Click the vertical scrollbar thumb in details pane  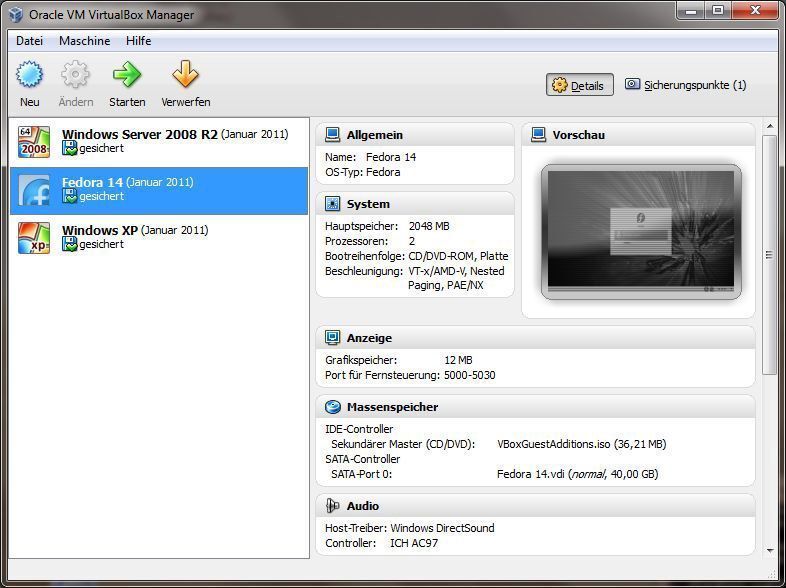point(769,255)
